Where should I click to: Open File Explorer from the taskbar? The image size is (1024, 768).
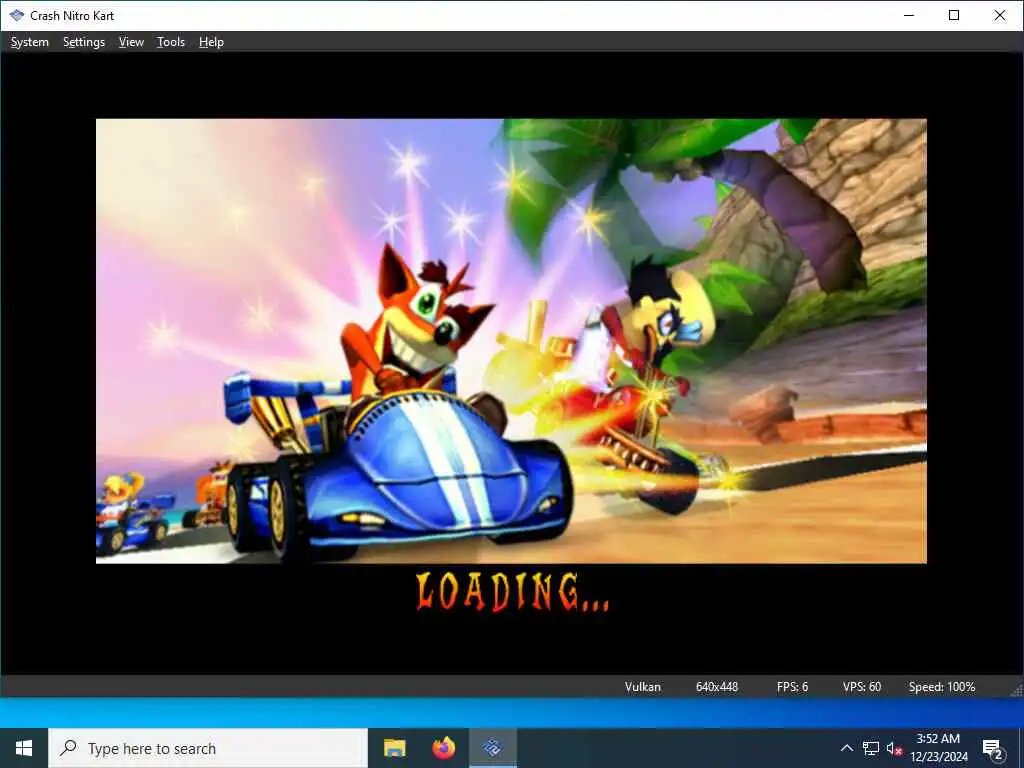(394, 748)
